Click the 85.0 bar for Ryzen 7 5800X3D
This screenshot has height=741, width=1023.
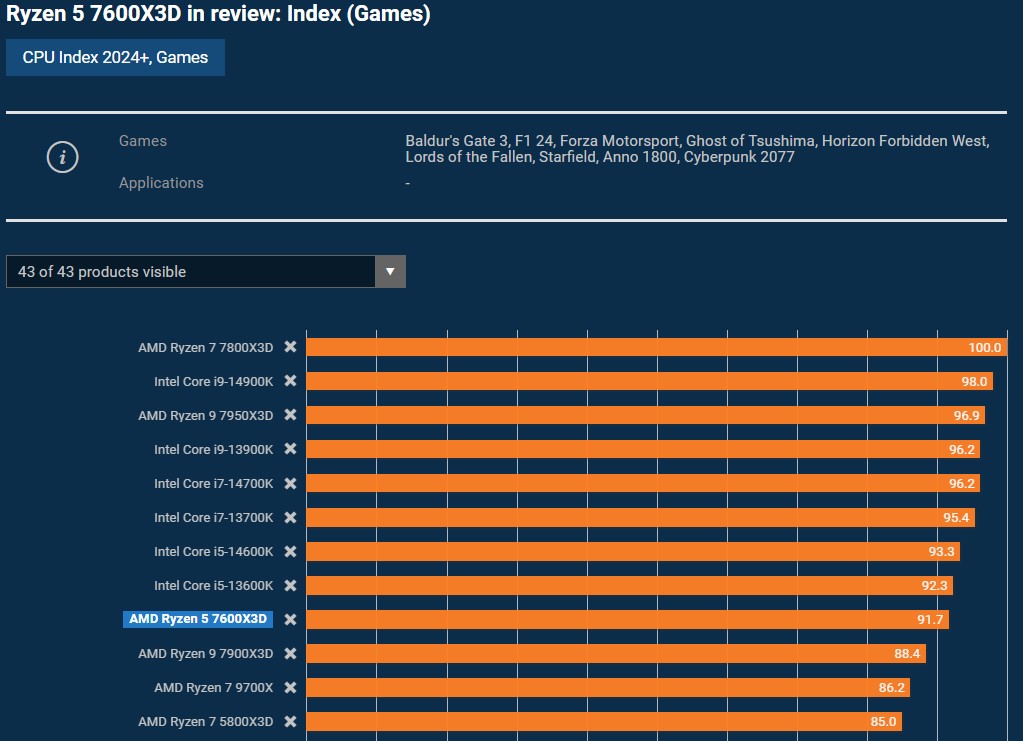coord(604,721)
